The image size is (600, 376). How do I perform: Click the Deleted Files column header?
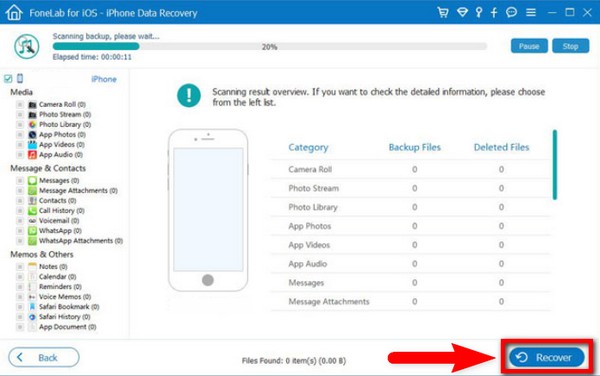501,147
